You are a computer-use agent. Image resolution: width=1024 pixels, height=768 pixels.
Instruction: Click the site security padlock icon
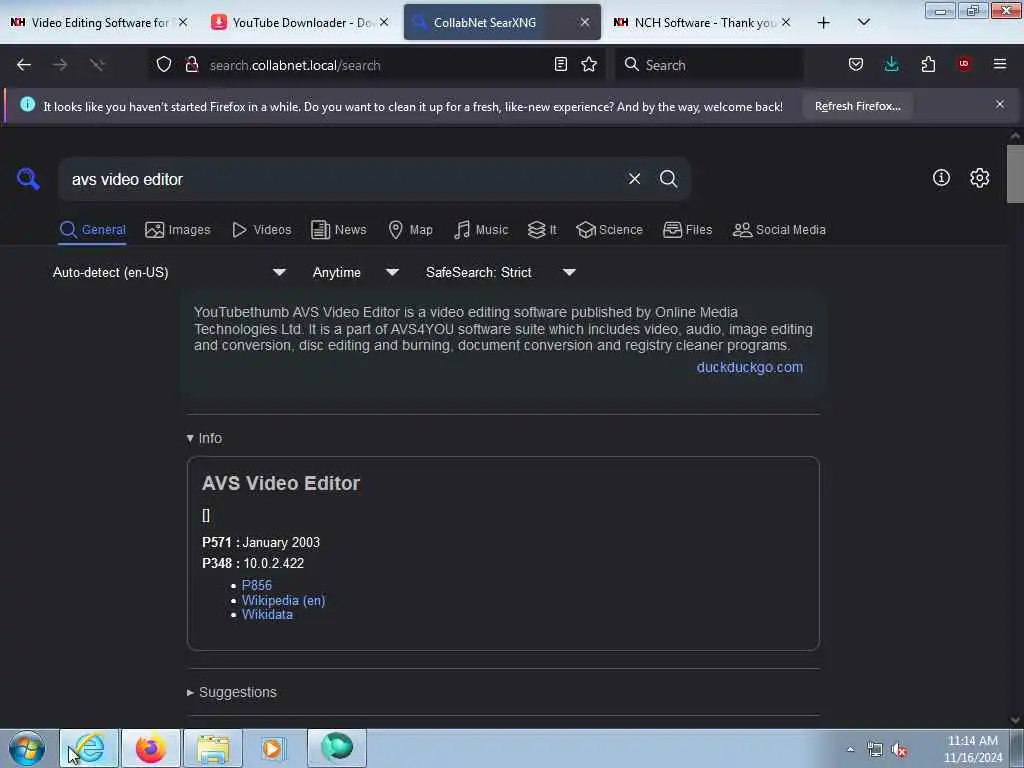click(x=191, y=65)
